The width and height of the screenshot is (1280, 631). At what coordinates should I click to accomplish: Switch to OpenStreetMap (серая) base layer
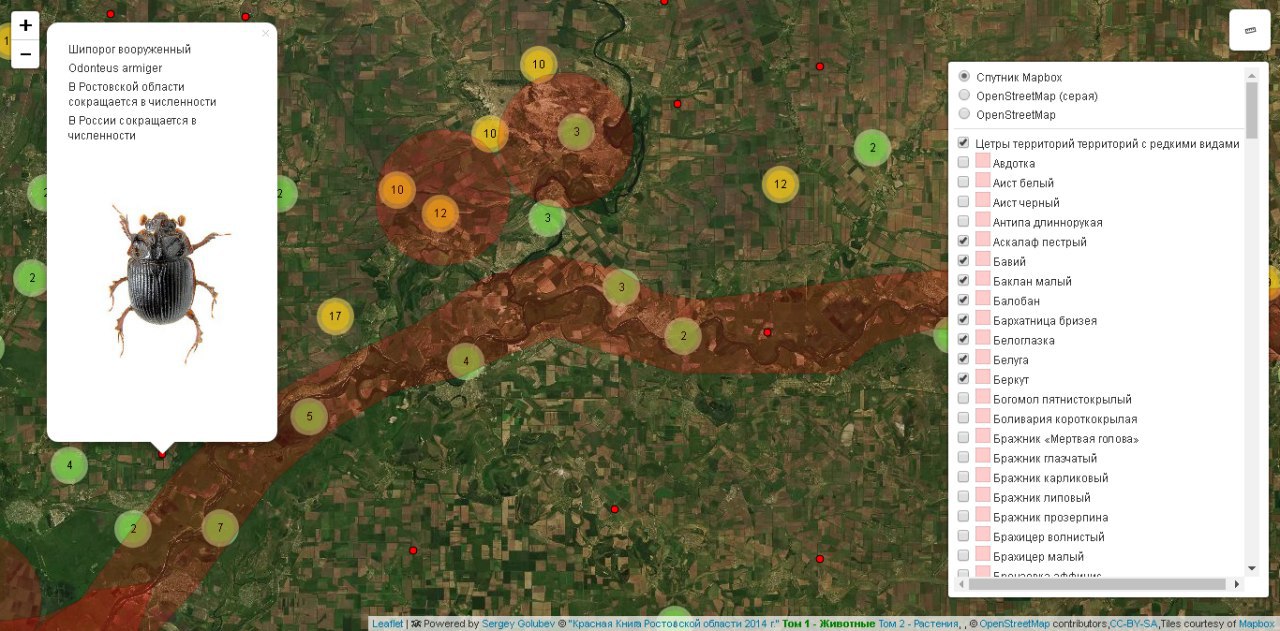pyautogui.click(x=964, y=96)
